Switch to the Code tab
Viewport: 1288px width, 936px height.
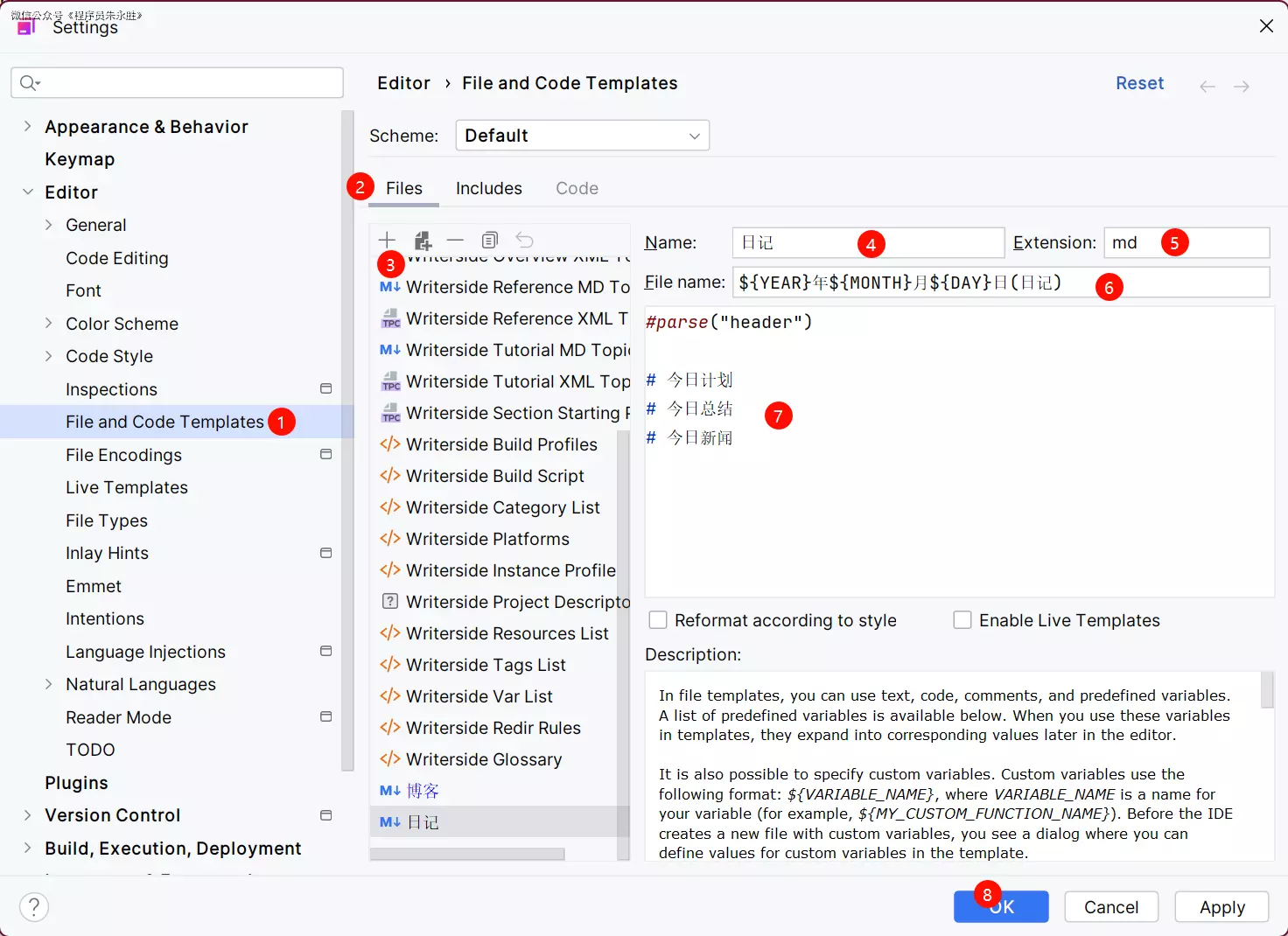tap(577, 188)
